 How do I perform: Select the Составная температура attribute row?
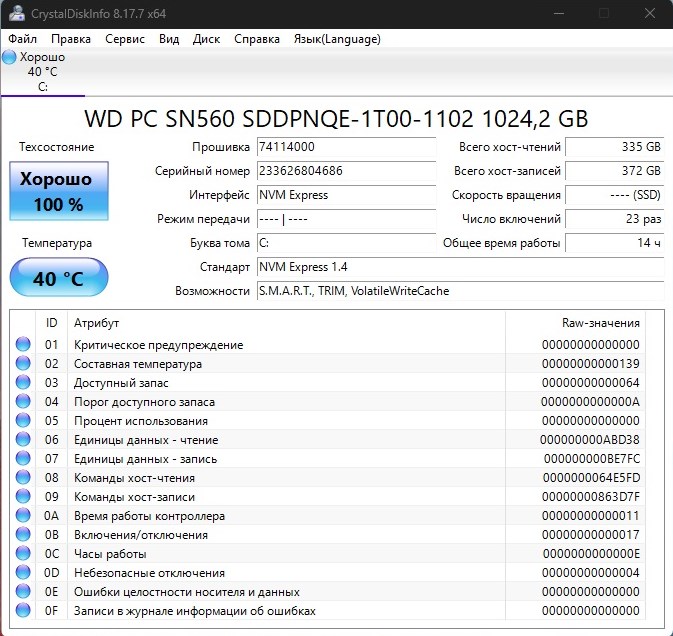click(x=138, y=364)
